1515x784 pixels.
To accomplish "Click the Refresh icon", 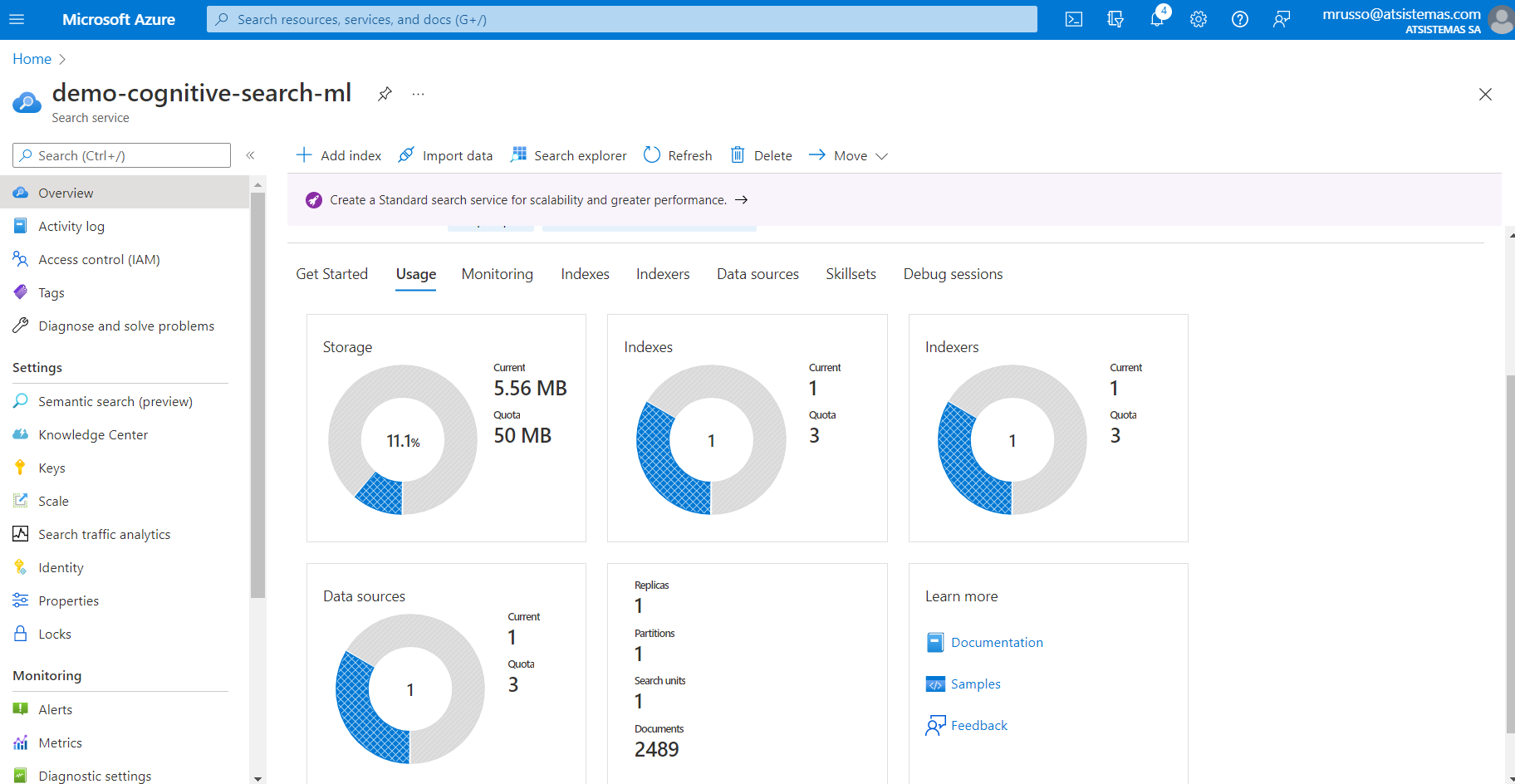I will [x=652, y=155].
